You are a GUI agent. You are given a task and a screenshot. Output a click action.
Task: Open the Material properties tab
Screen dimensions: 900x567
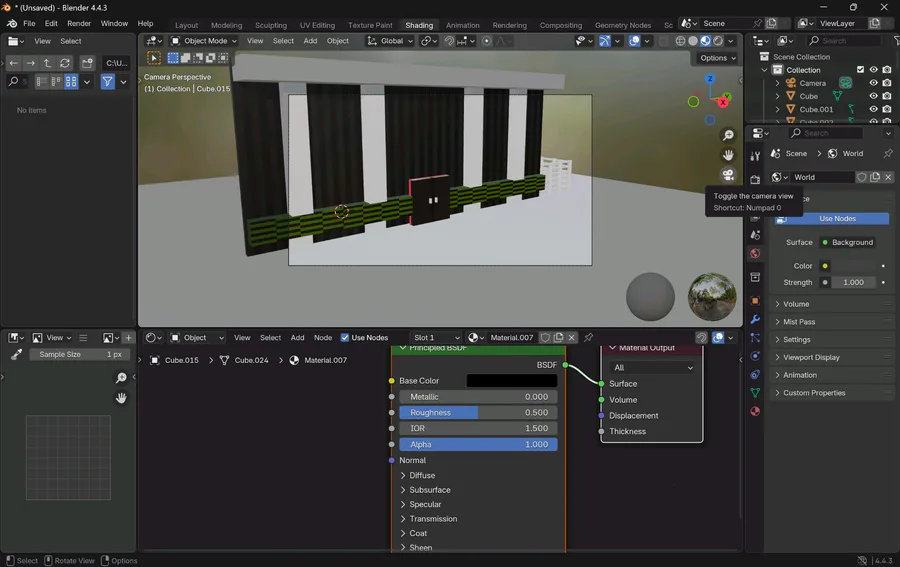755,411
